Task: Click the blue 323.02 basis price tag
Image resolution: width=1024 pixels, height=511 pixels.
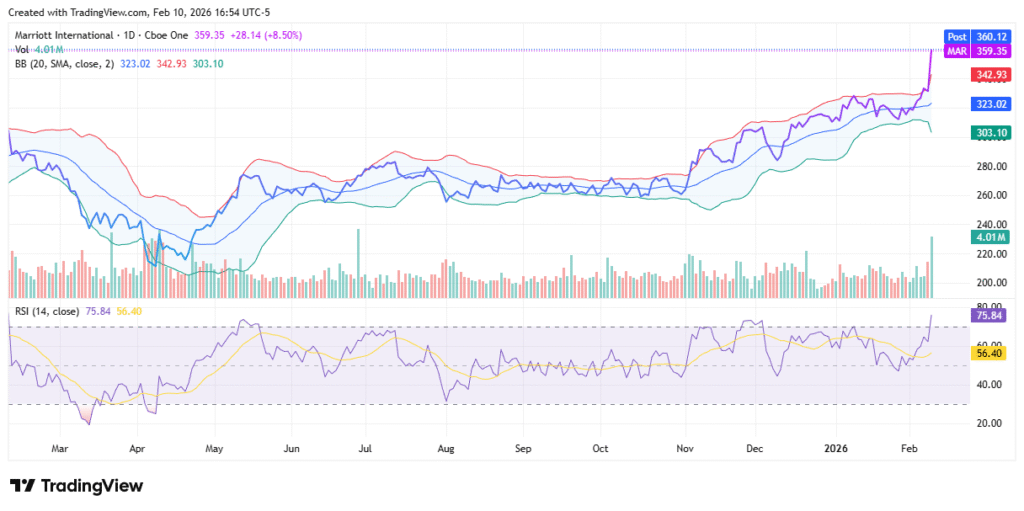Action: [x=990, y=103]
